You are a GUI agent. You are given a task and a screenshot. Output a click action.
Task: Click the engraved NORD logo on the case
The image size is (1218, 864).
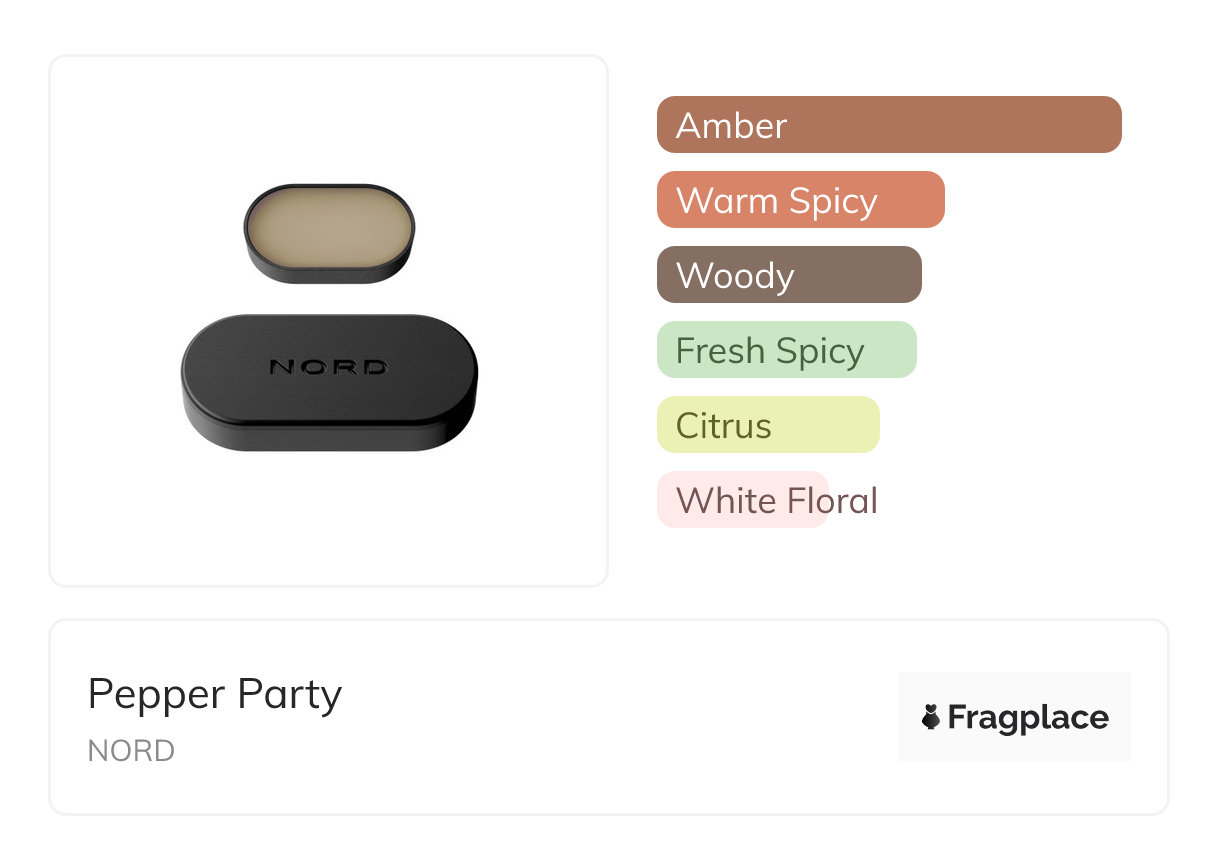(329, 367)
